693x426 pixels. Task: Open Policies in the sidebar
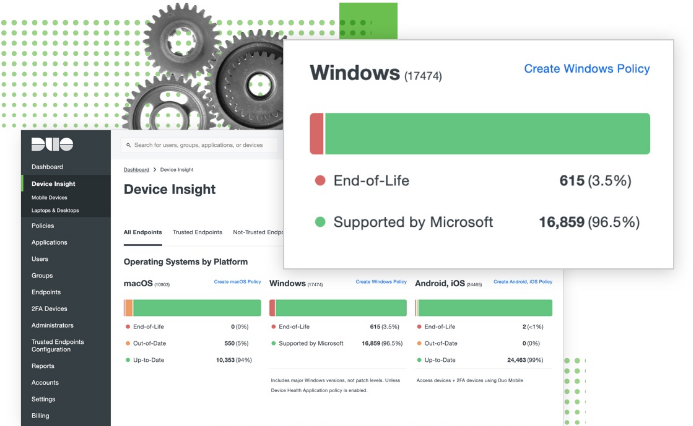click(x=42, y=225)
